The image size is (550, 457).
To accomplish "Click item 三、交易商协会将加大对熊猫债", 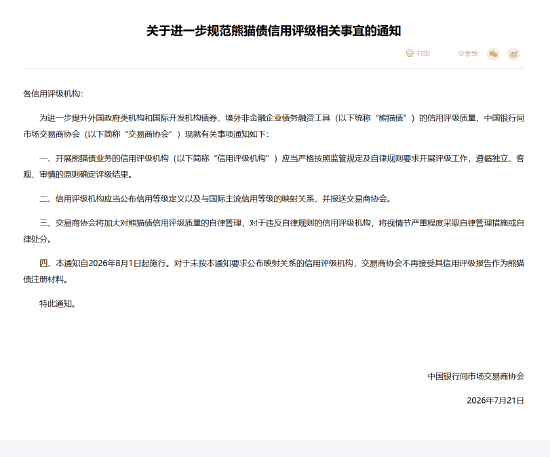I will click(x=274, y=231).
